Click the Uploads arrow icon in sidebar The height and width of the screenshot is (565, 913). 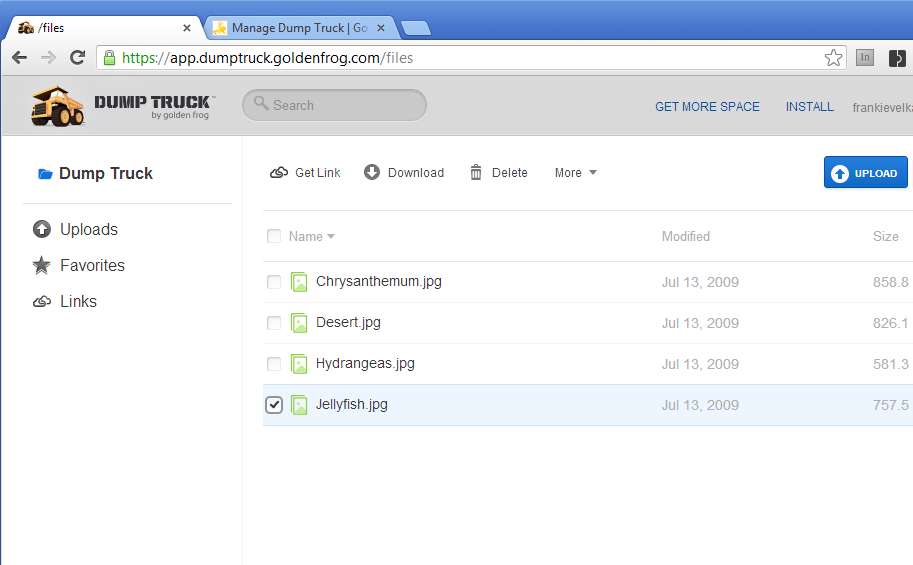(41, 229)
